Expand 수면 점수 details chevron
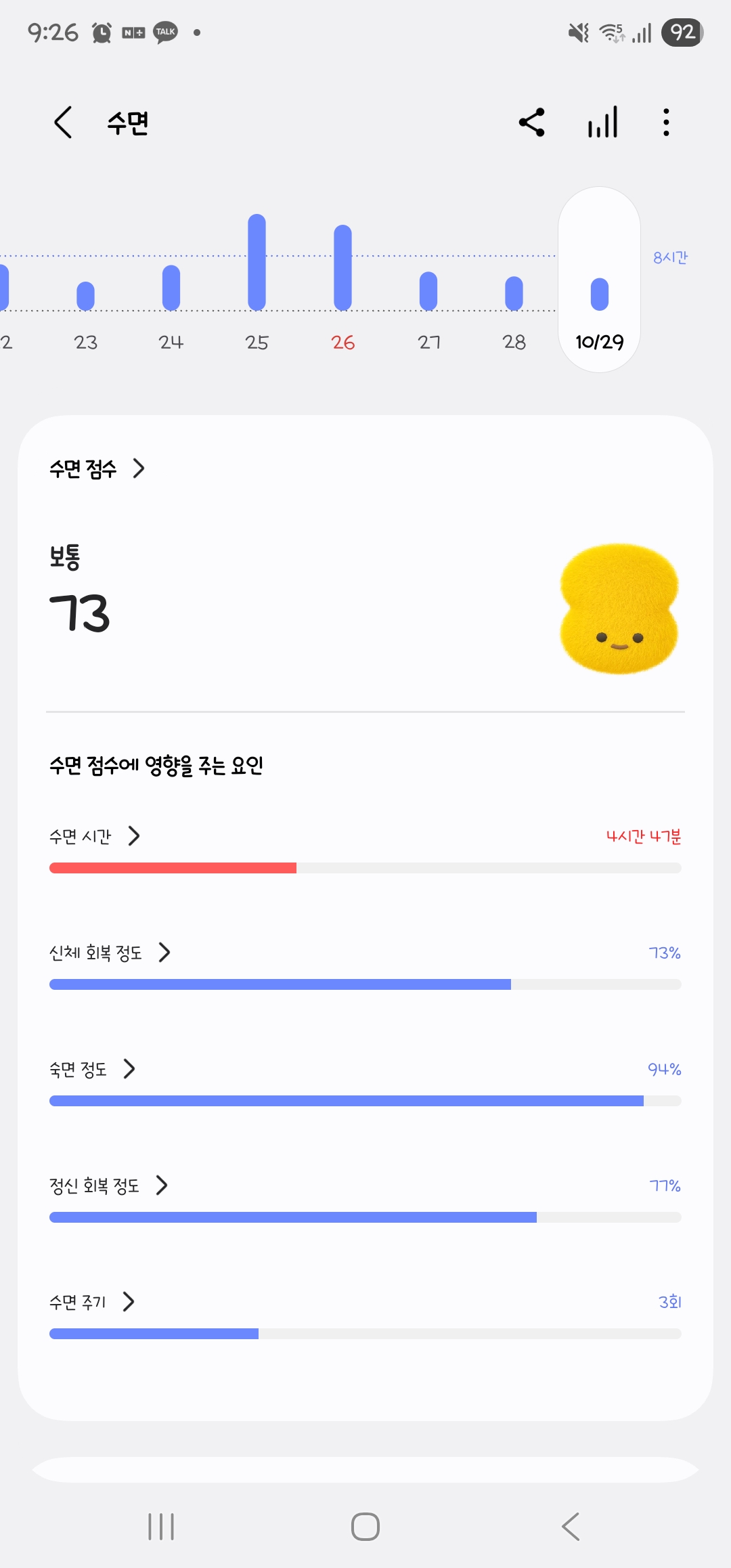Viewport: 731px width, 1568px height. 139,469
